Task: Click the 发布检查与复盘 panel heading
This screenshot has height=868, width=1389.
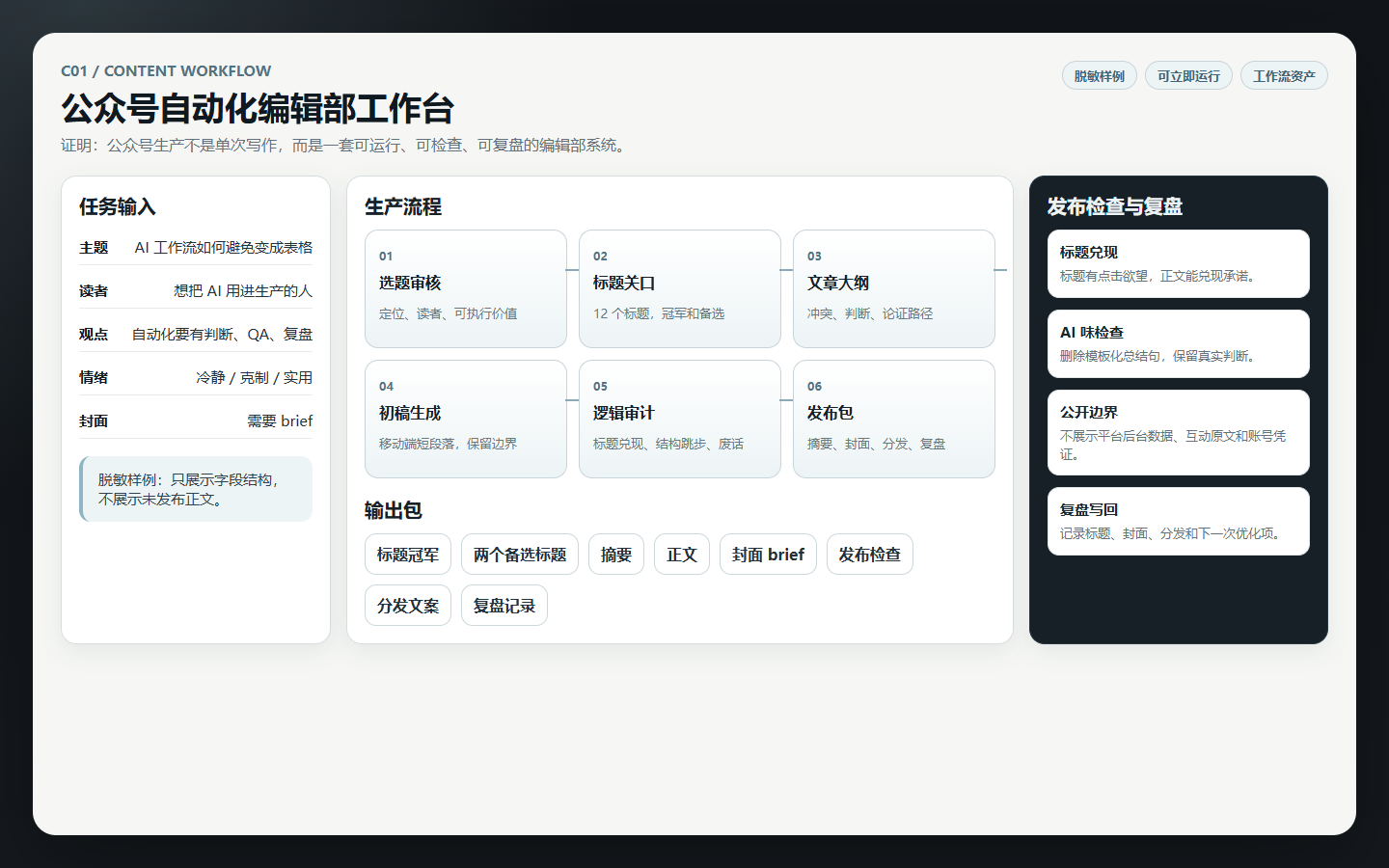Action: click(1115, 206)
